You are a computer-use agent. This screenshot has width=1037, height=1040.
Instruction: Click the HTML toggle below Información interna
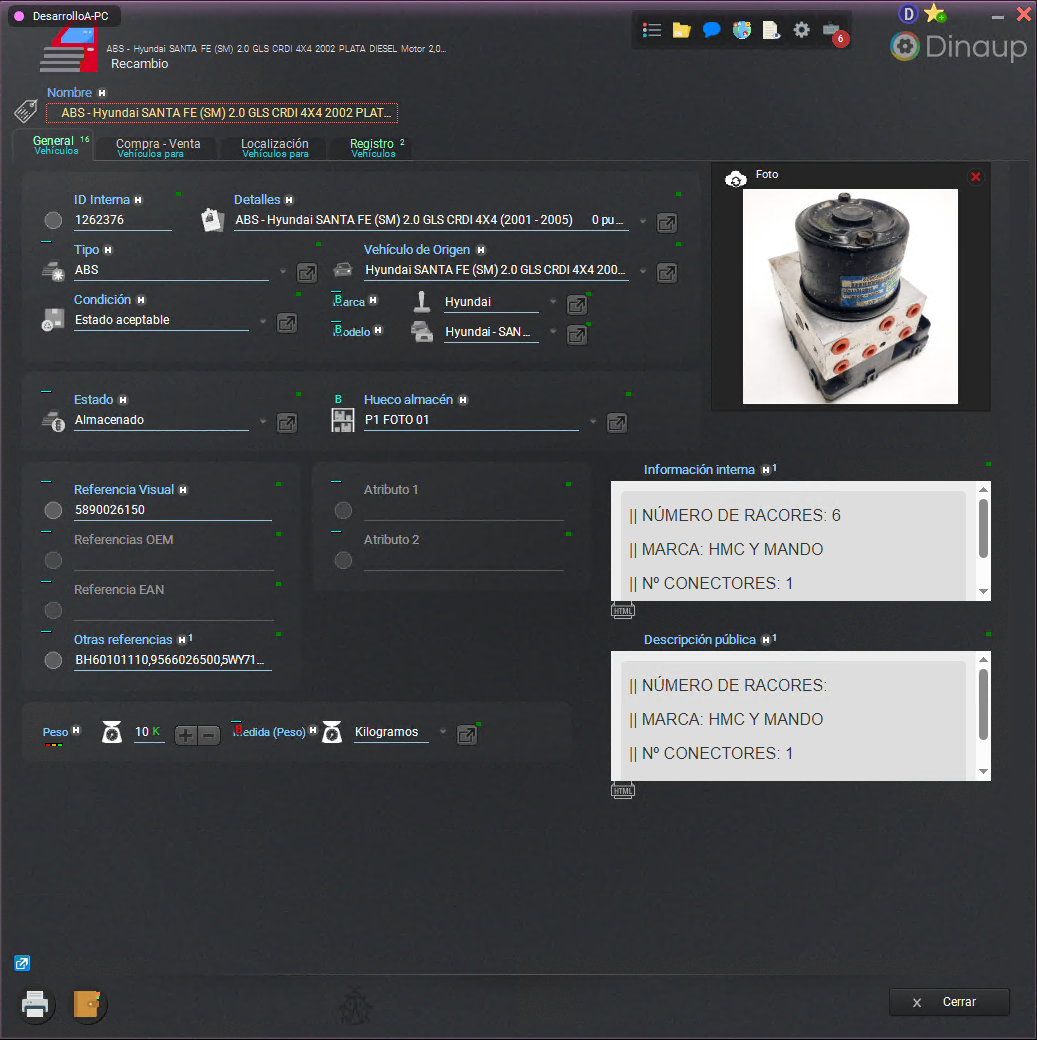(622, 609)
